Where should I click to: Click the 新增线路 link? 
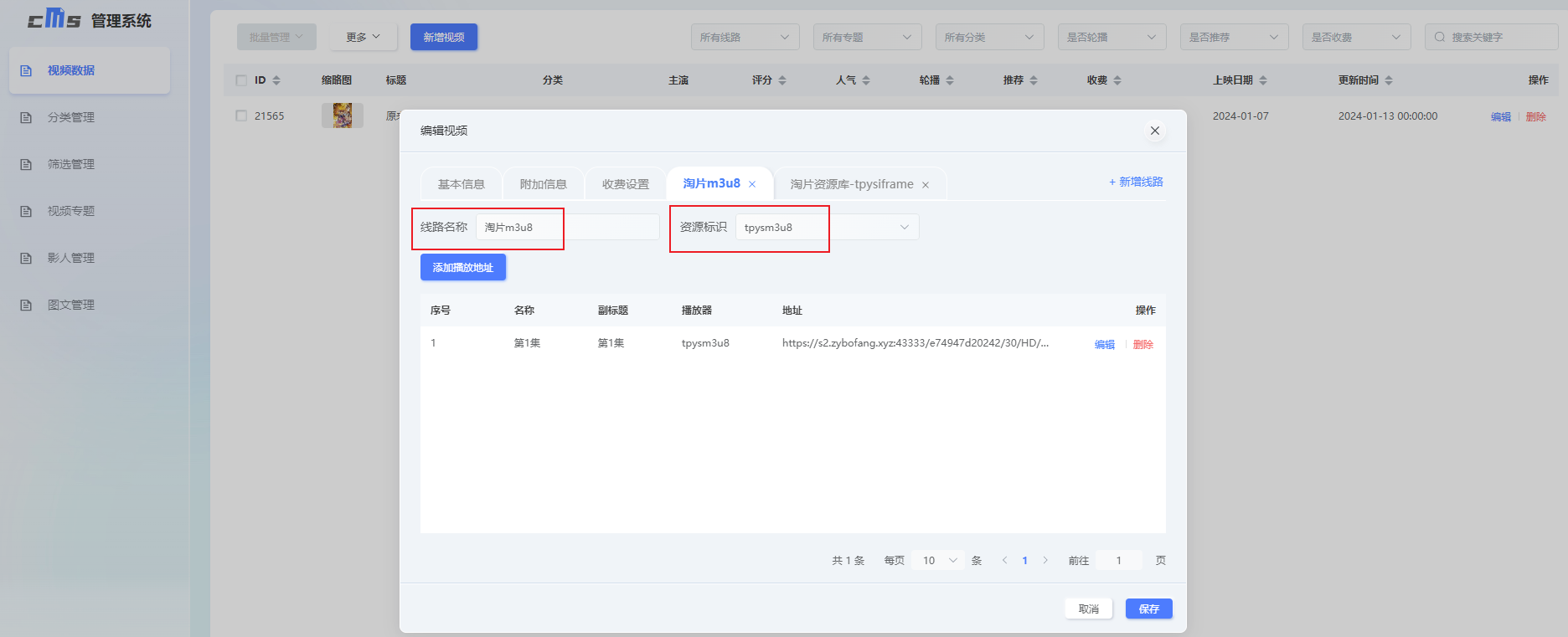(x=1136, y=182)
